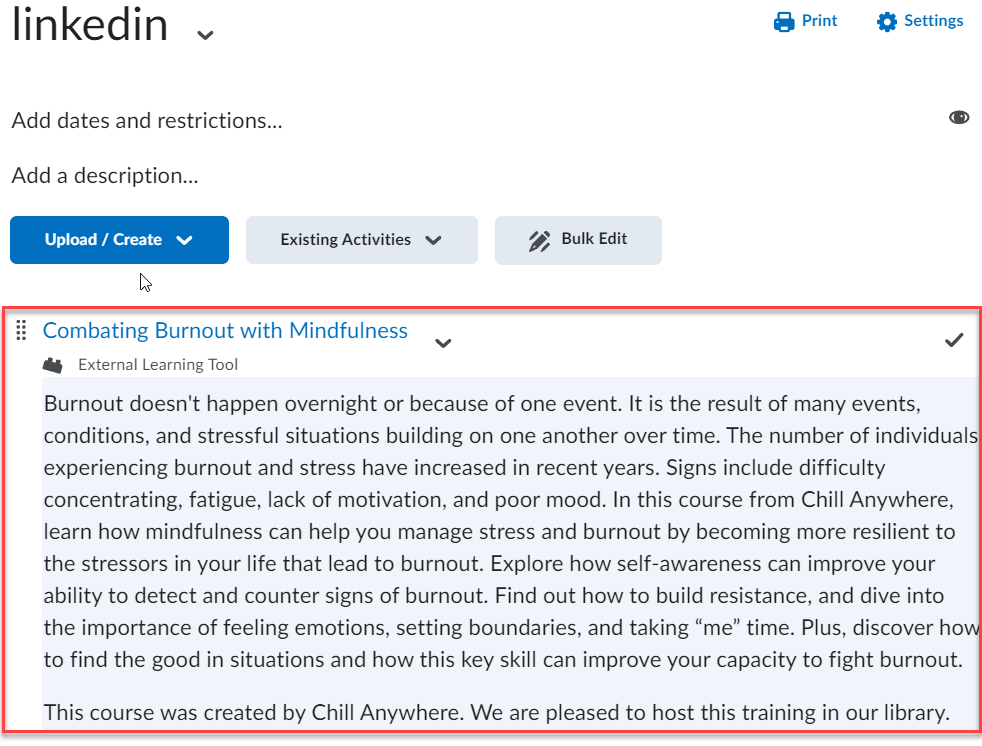Toggle the eye visibility icon for the module
This screenshot has height=746, width=982.
coord(959,117)
